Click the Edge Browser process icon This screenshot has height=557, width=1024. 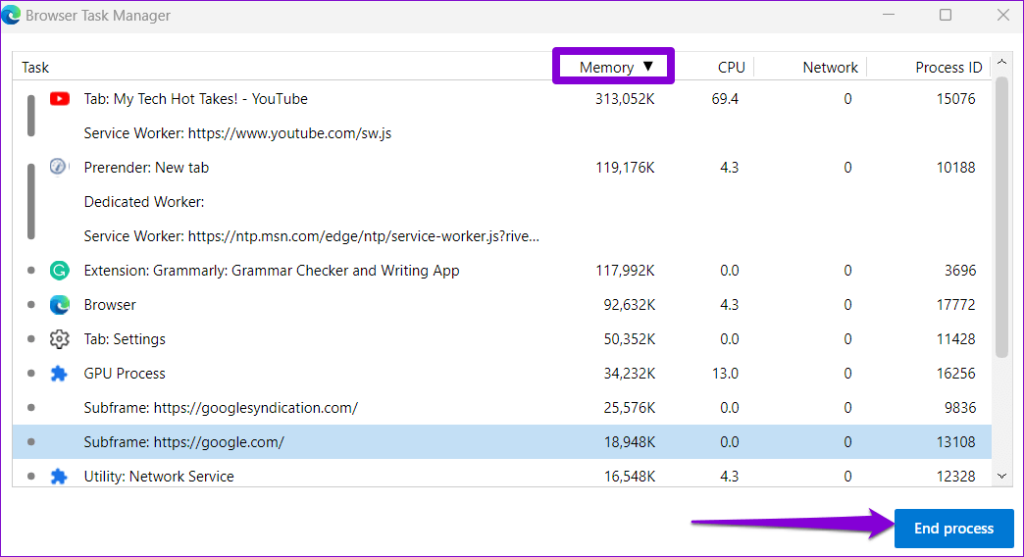(x=59, y=305)
